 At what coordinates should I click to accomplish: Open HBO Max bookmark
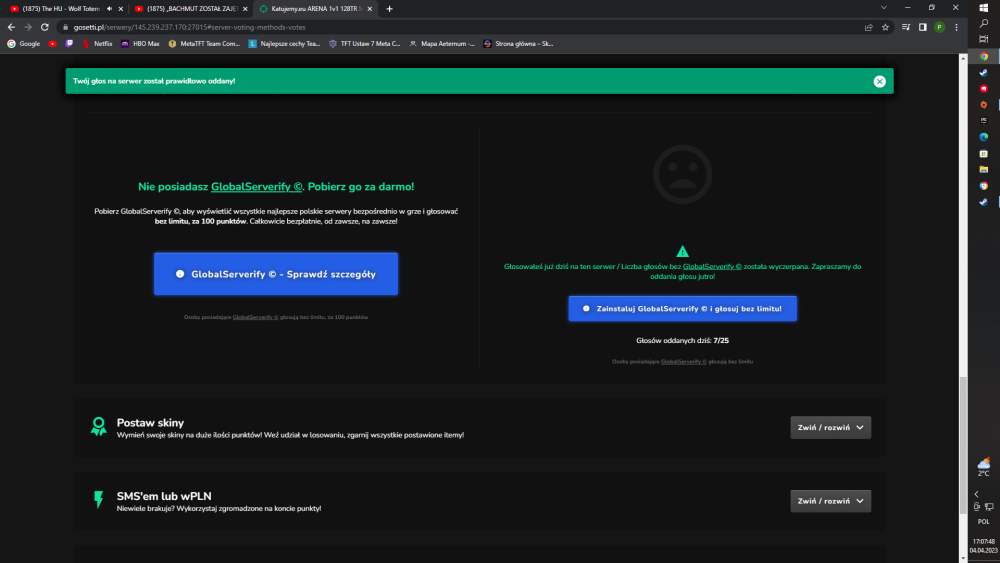(x=140, y=44)
